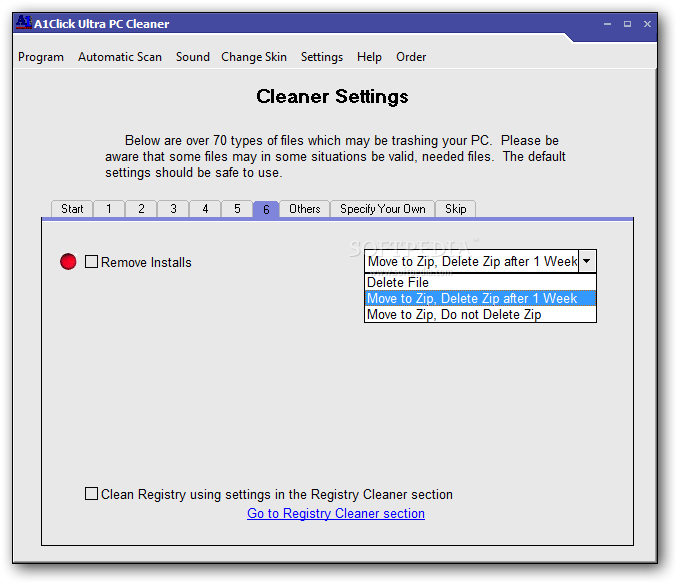Screen dimensions: 678x584
Task: Open the Specify Your Own tab
Action: (x=383, y=209)
